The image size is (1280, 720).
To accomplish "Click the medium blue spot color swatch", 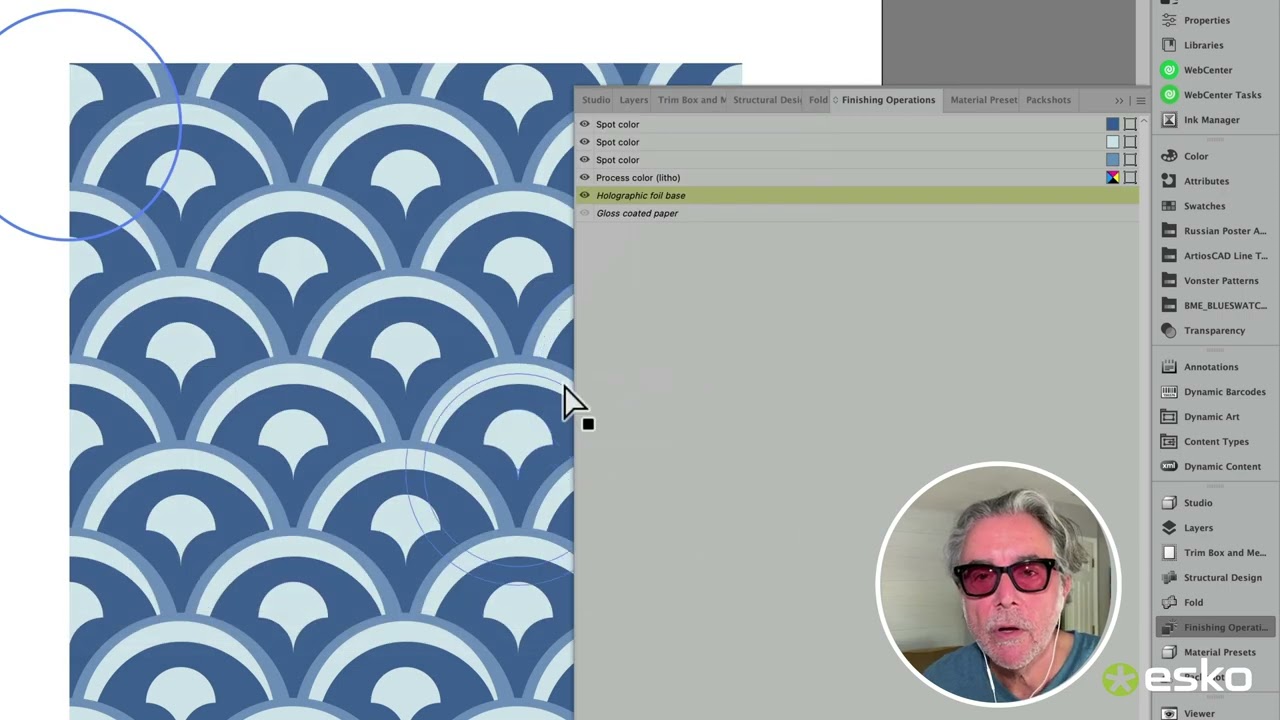I will pos(1113,160).
